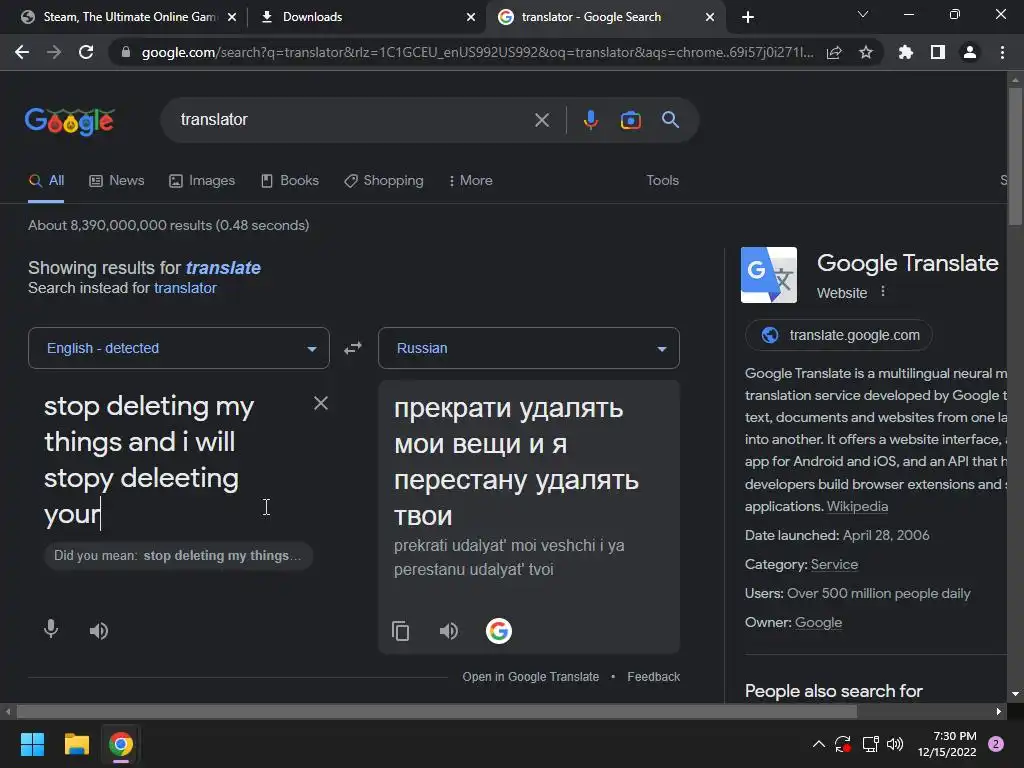Screen dimensions: 1024x768
Task: Open tab search chevron
Action: (863, 14)
